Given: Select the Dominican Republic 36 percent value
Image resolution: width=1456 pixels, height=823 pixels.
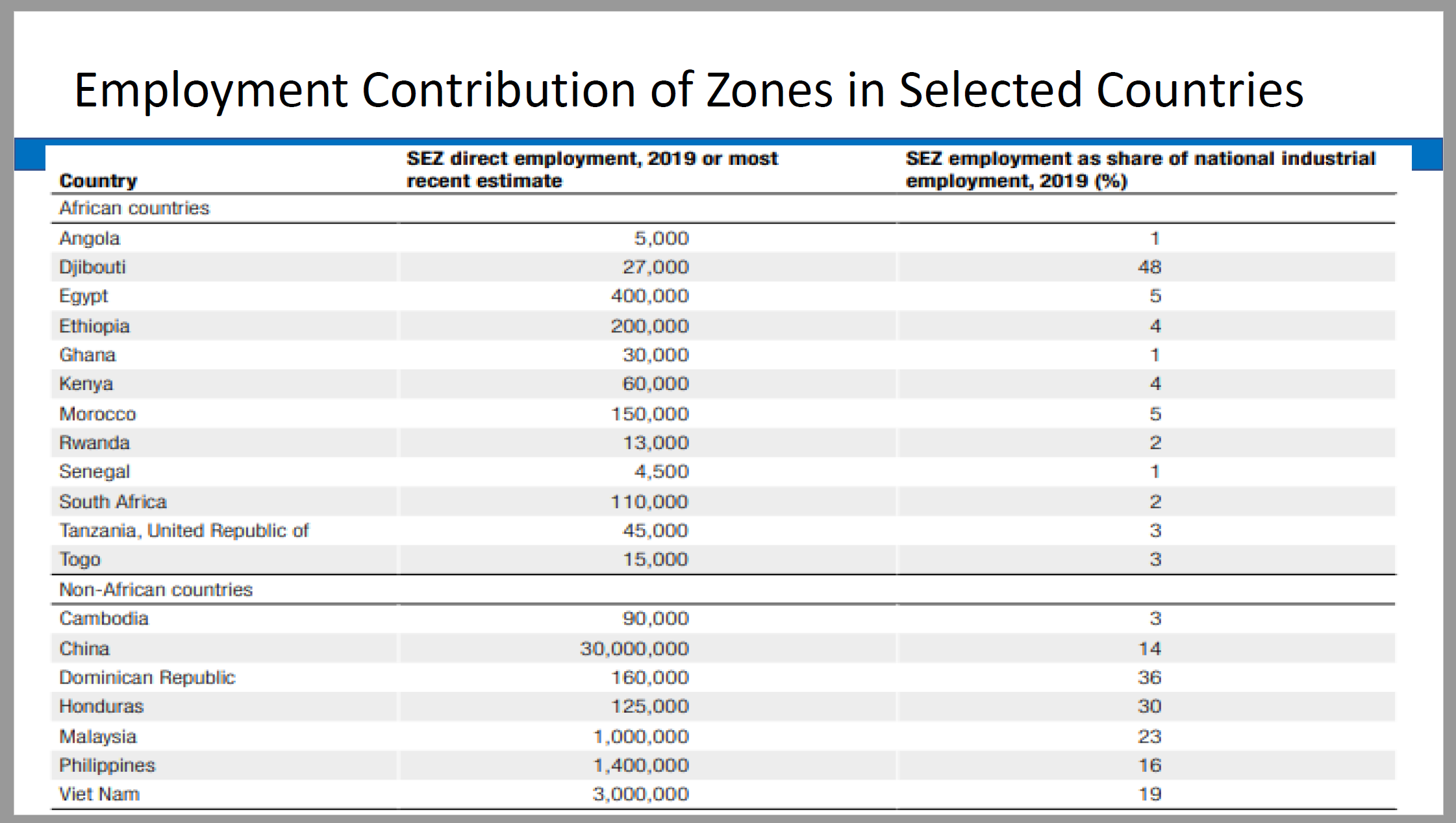Looking at the screenshot, I should point(1149,678).
